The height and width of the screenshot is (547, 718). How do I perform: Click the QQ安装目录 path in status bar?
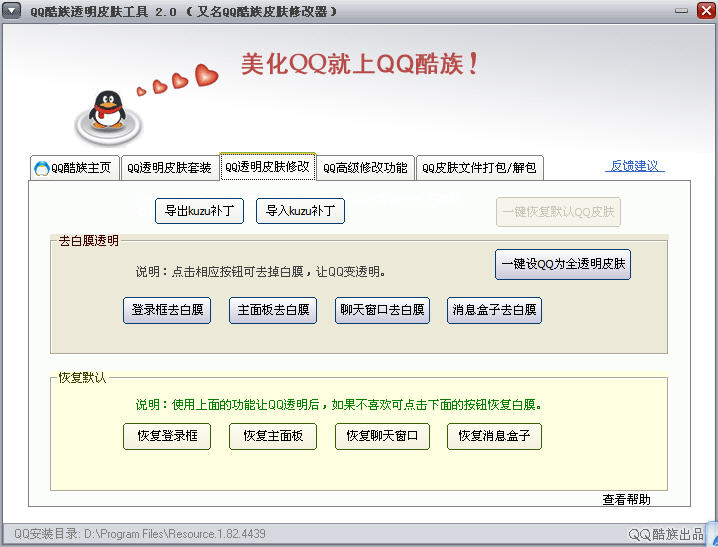point(140,534)
